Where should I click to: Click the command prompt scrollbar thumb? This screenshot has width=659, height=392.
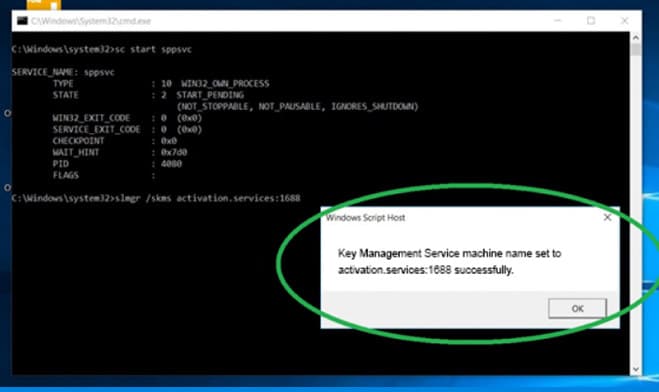(x=635, y=50)
